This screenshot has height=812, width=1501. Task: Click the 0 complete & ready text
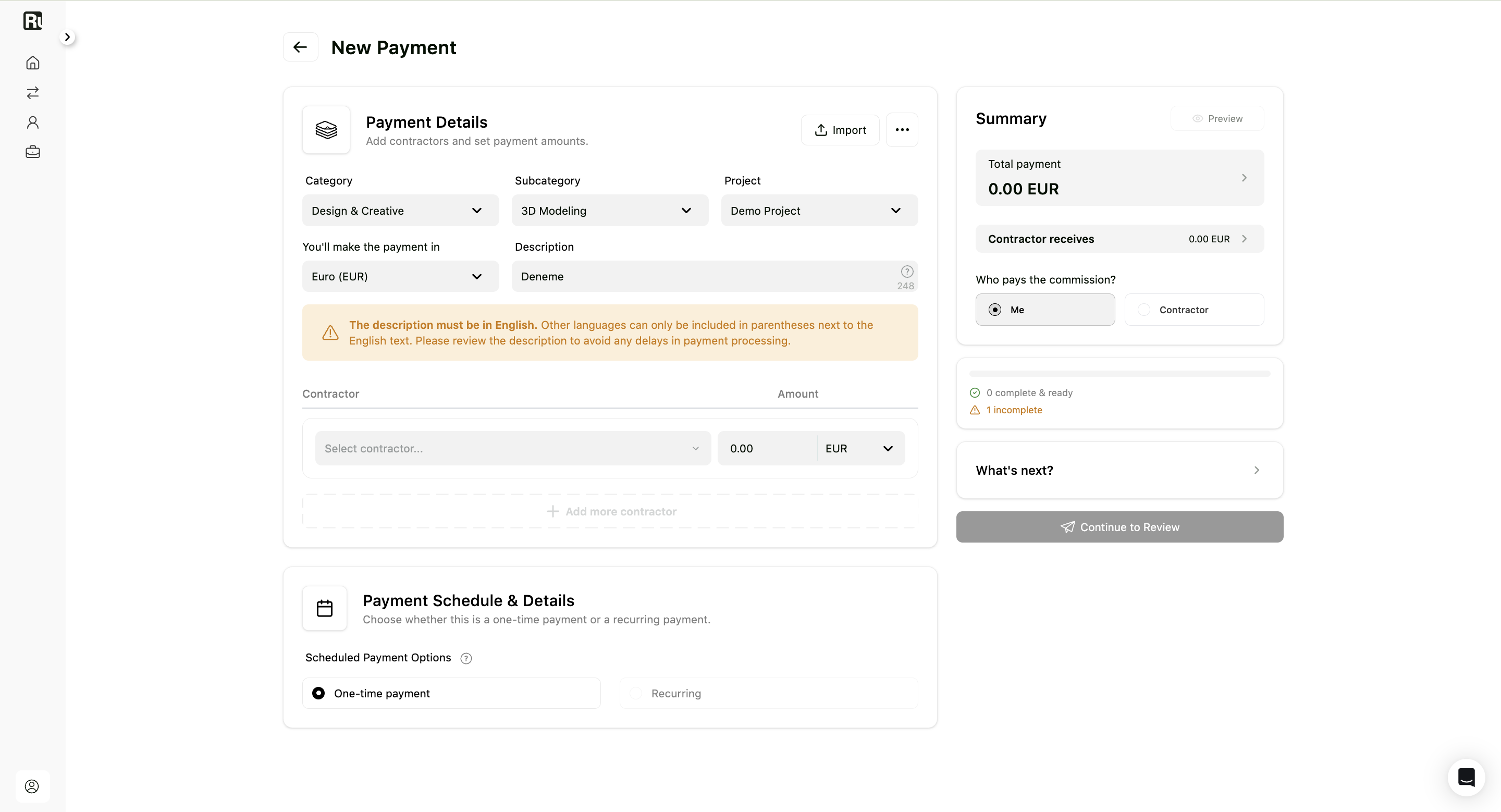click(1029, 392)
